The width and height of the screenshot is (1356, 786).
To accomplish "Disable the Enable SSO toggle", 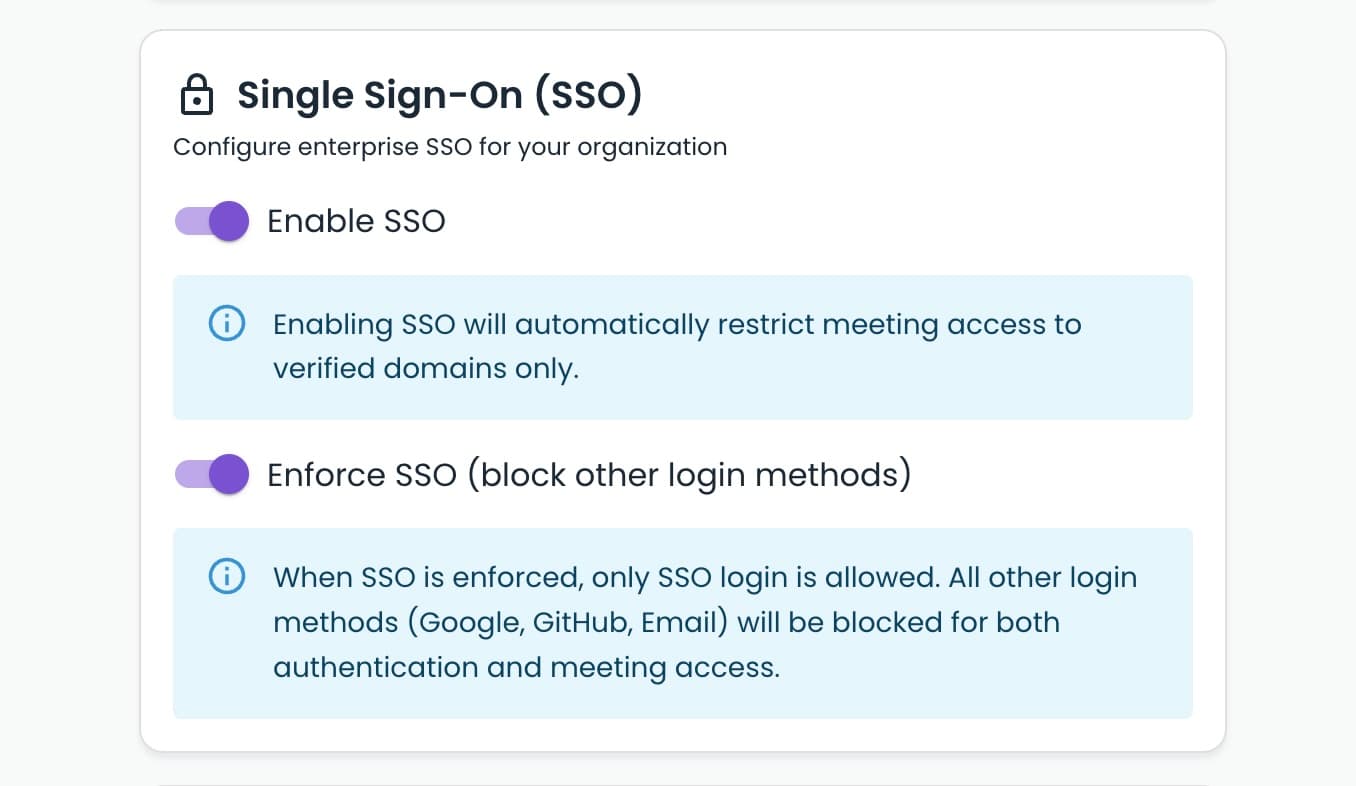I will (x=211, y=221).
